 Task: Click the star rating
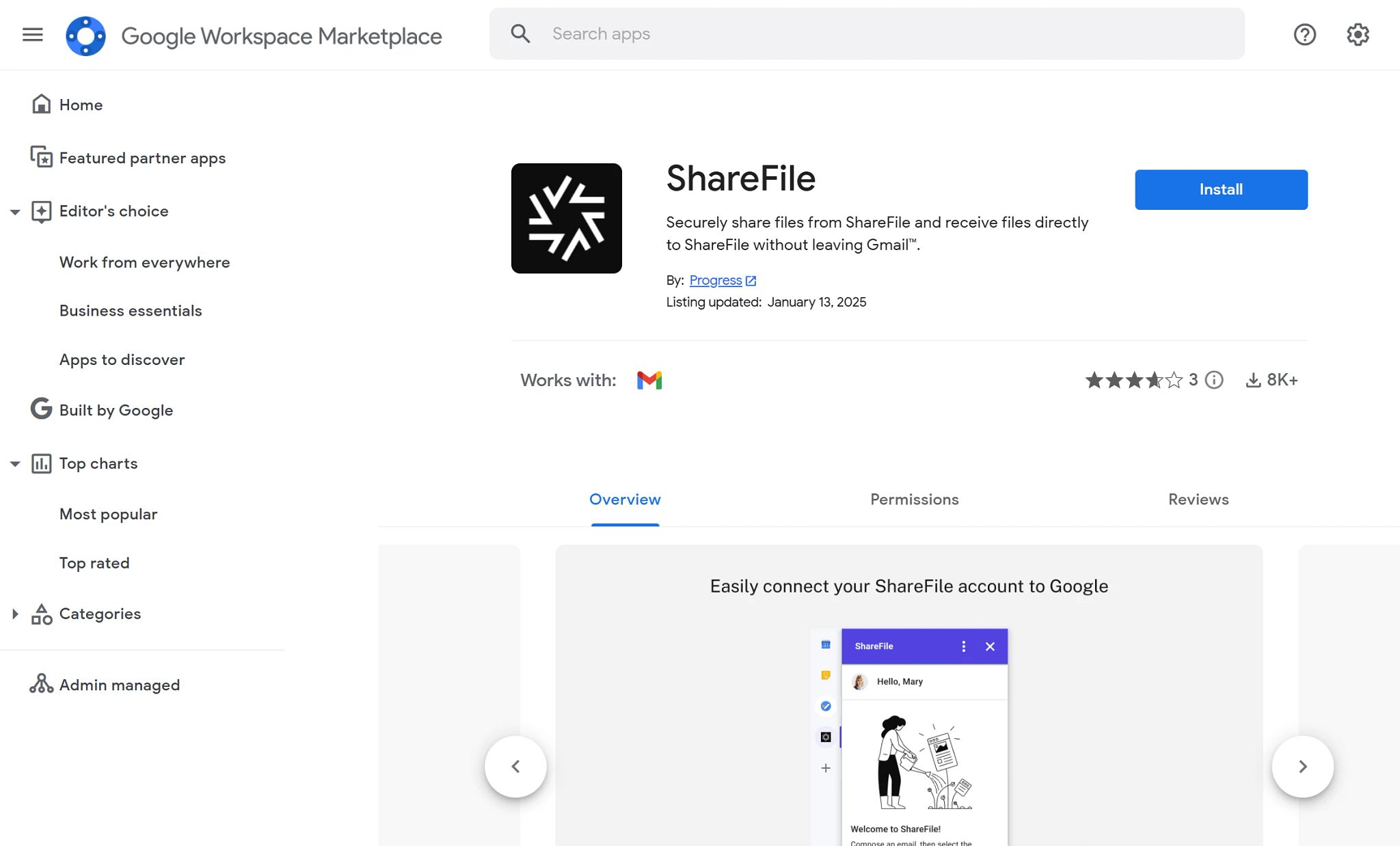[x=1134, y=380]
